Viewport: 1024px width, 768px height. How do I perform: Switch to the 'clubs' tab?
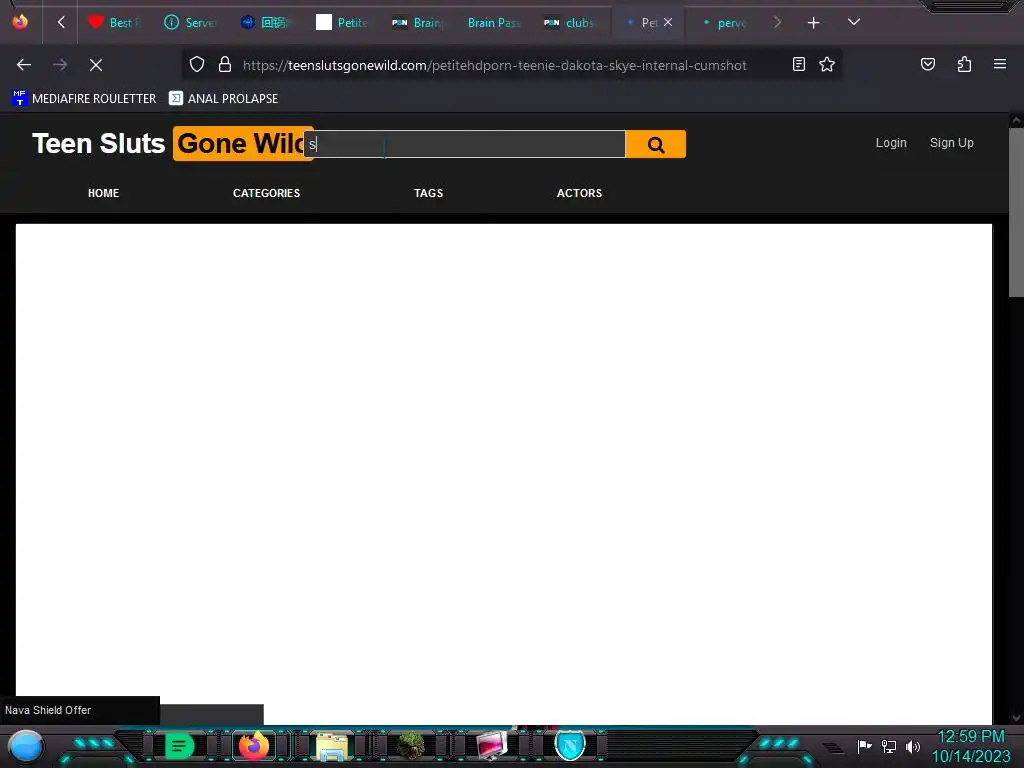click(x=569, y=22)
